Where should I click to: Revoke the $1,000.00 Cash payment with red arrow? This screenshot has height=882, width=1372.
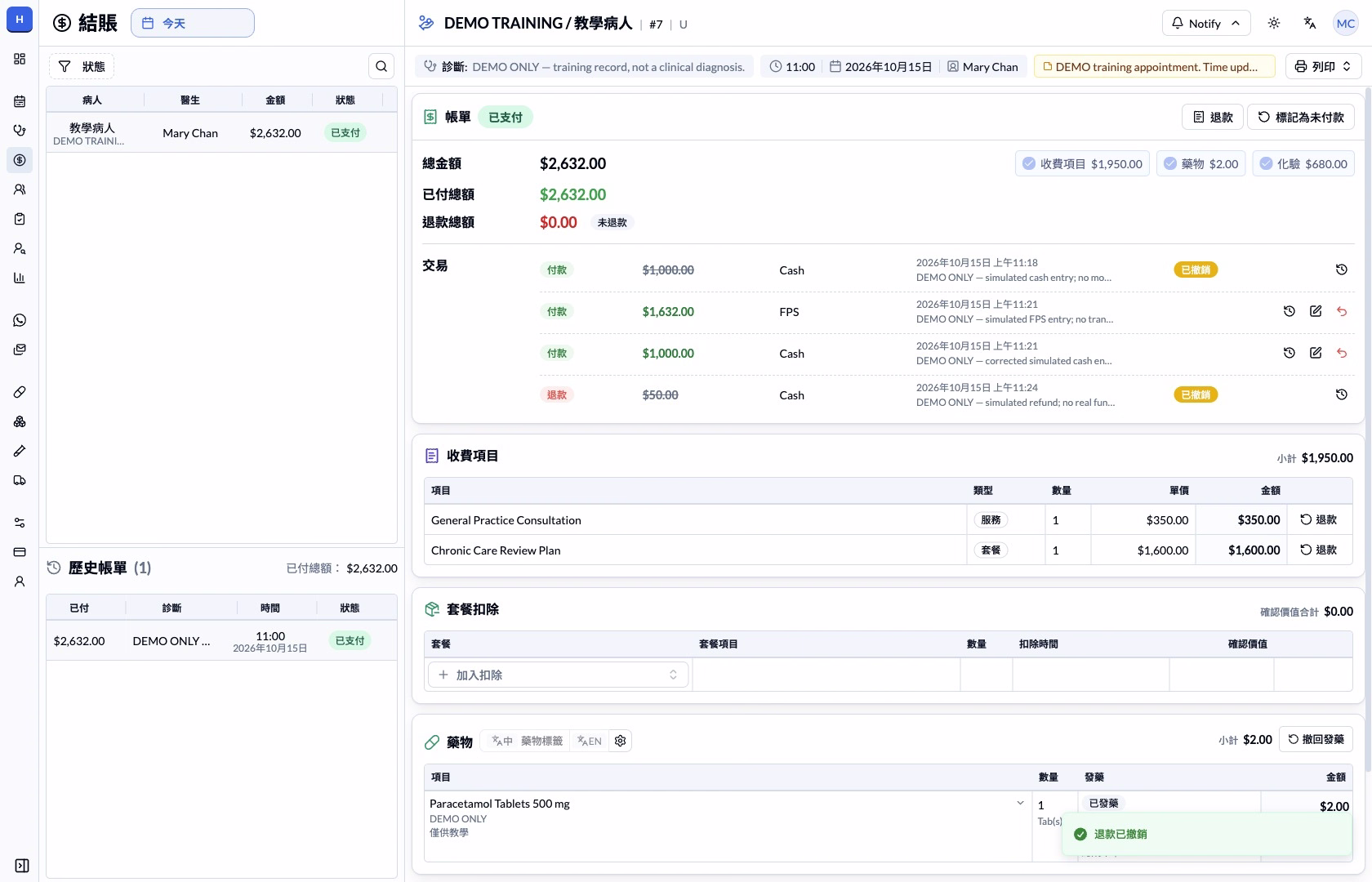coord(1342,353)
